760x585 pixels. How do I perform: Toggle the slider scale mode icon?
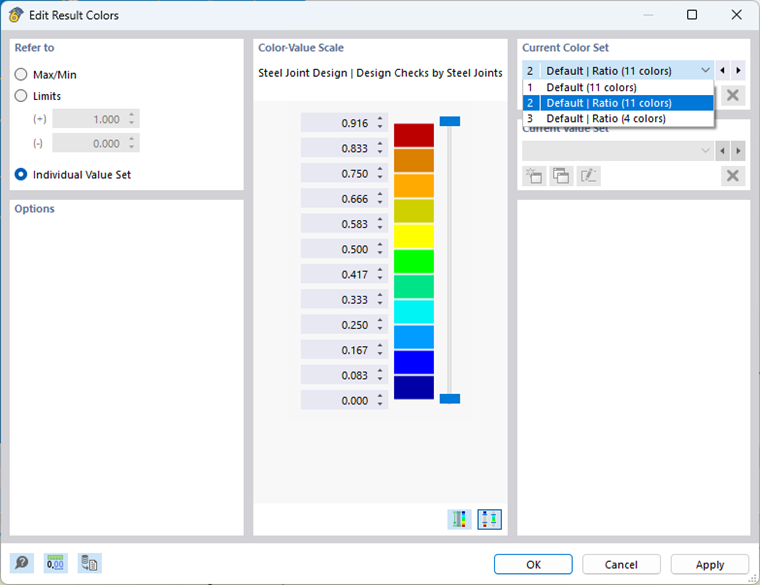(490, 520)
